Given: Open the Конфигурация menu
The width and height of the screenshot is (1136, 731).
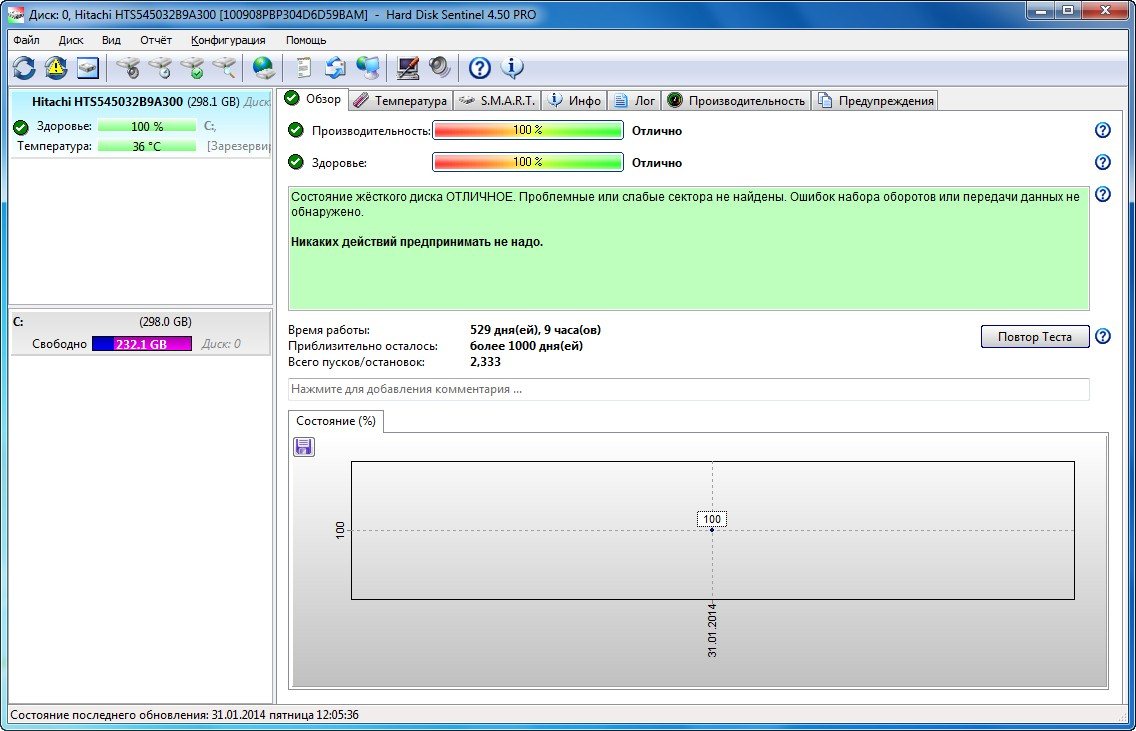Looking at the screenshot, I should (228, 40).
